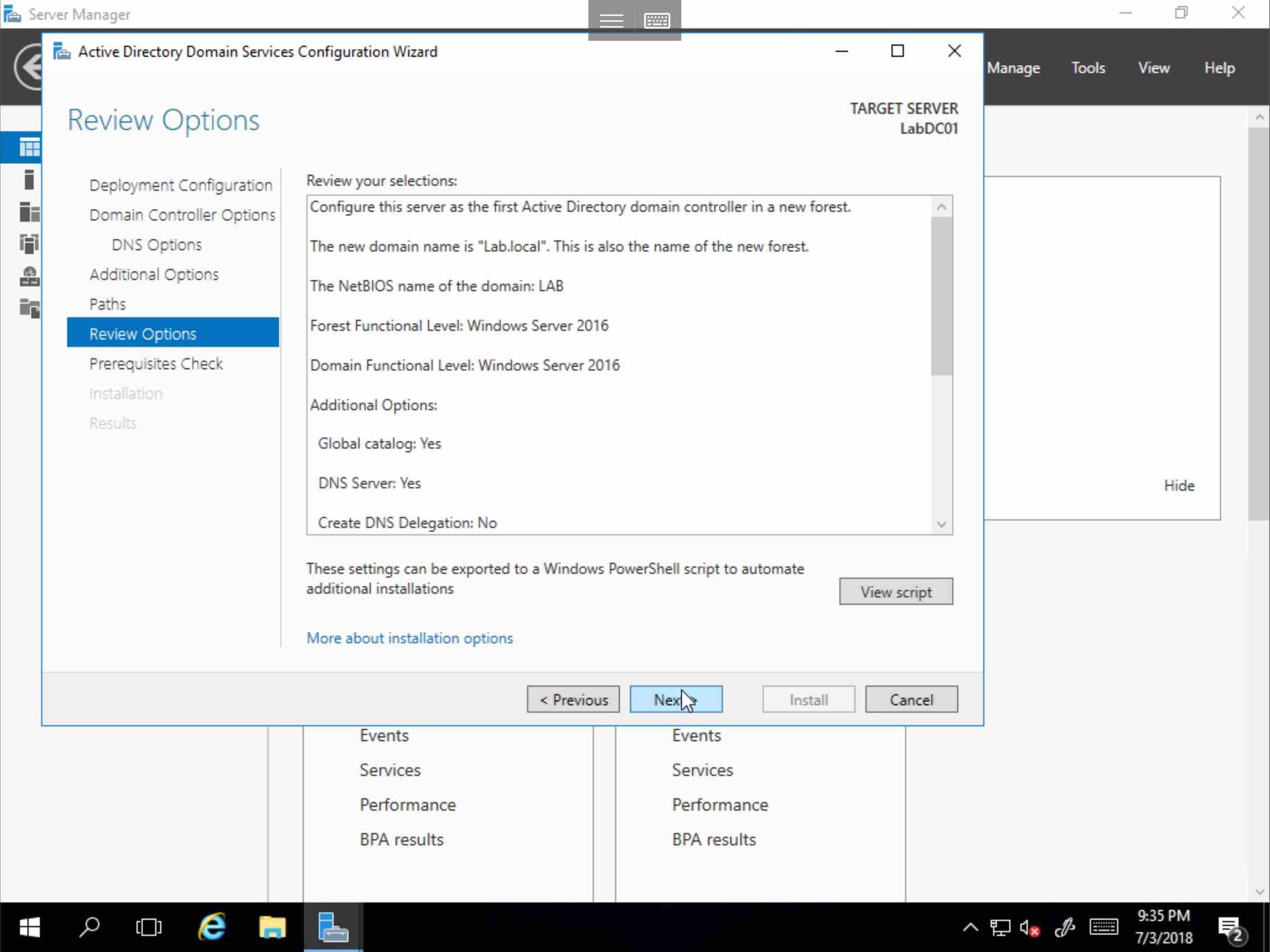
Task: Open Services in right server tile
Action: point(702,770)
